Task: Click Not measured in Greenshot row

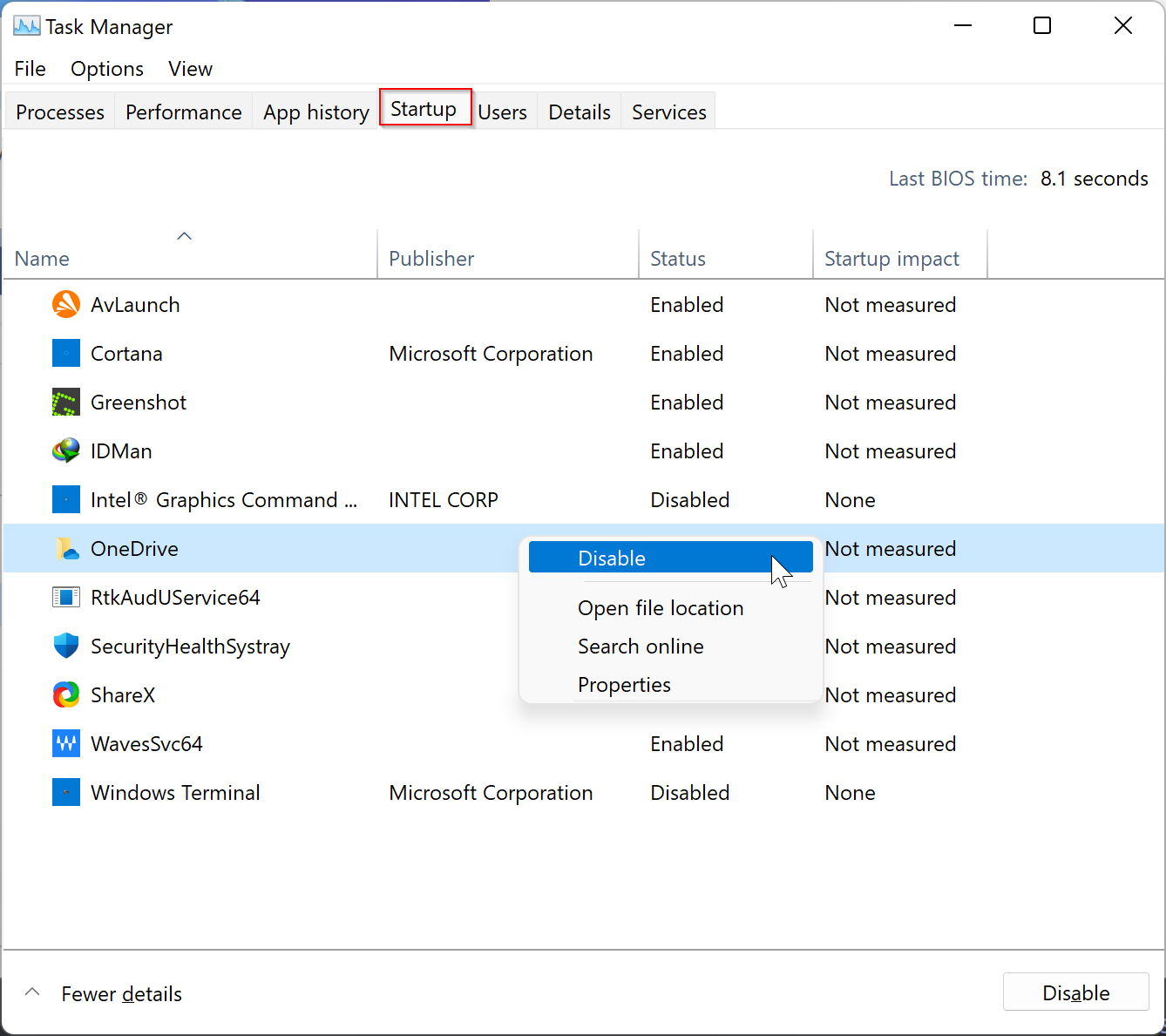Action: 891,403
